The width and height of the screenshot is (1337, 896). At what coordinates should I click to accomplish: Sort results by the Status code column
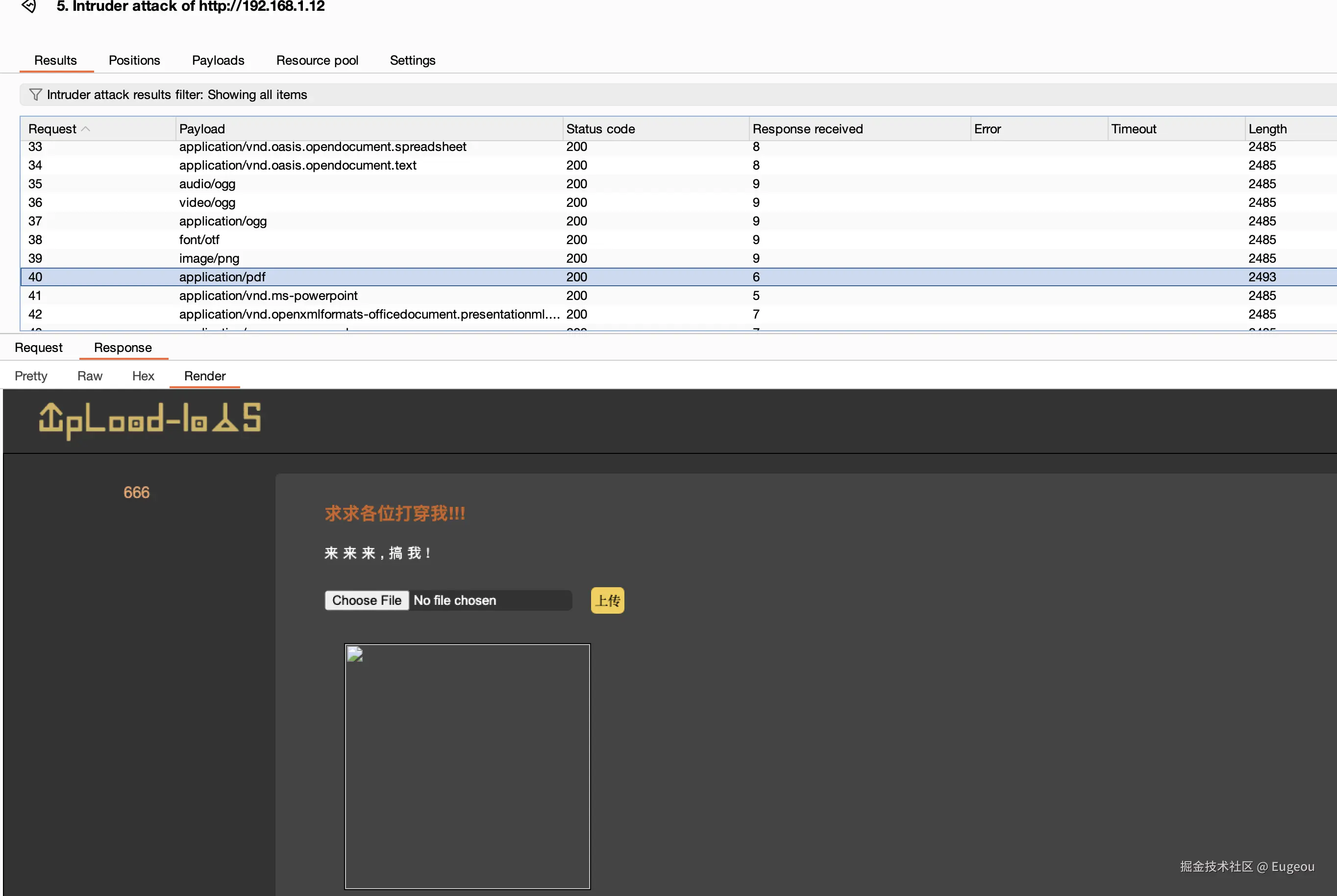tap(600, 129)
